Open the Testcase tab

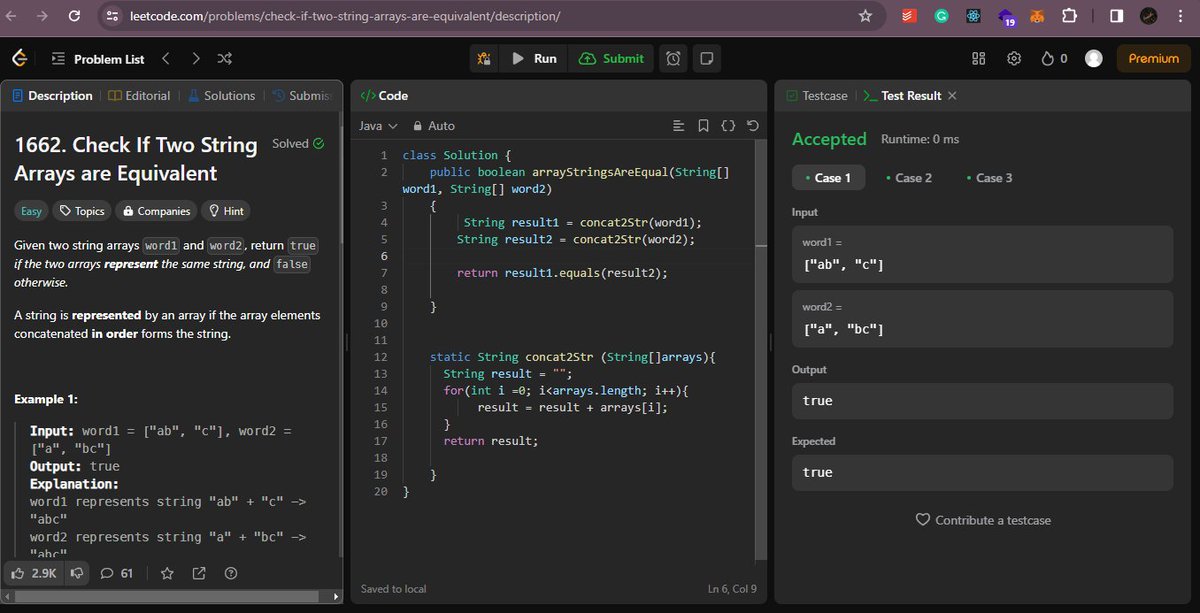point(816,96)
